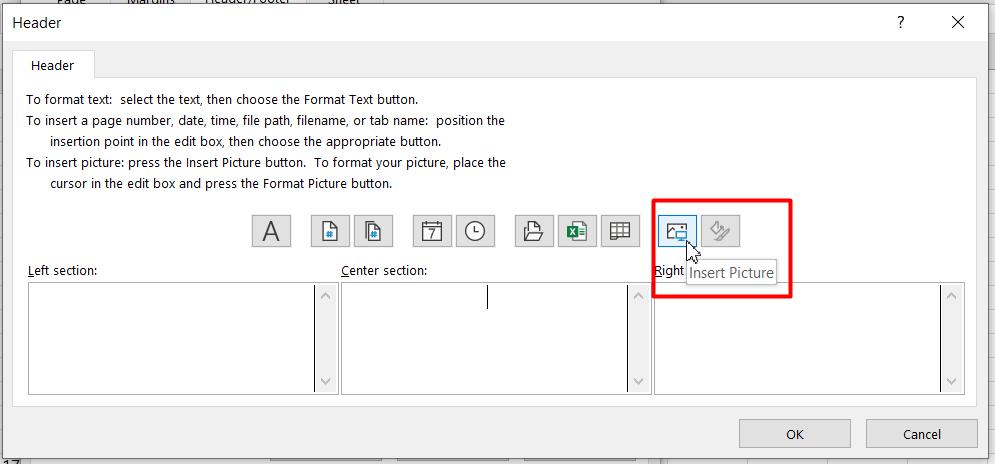Click the Format Picture button
This screenshot has width=995, height=464.
coord(720,231)
